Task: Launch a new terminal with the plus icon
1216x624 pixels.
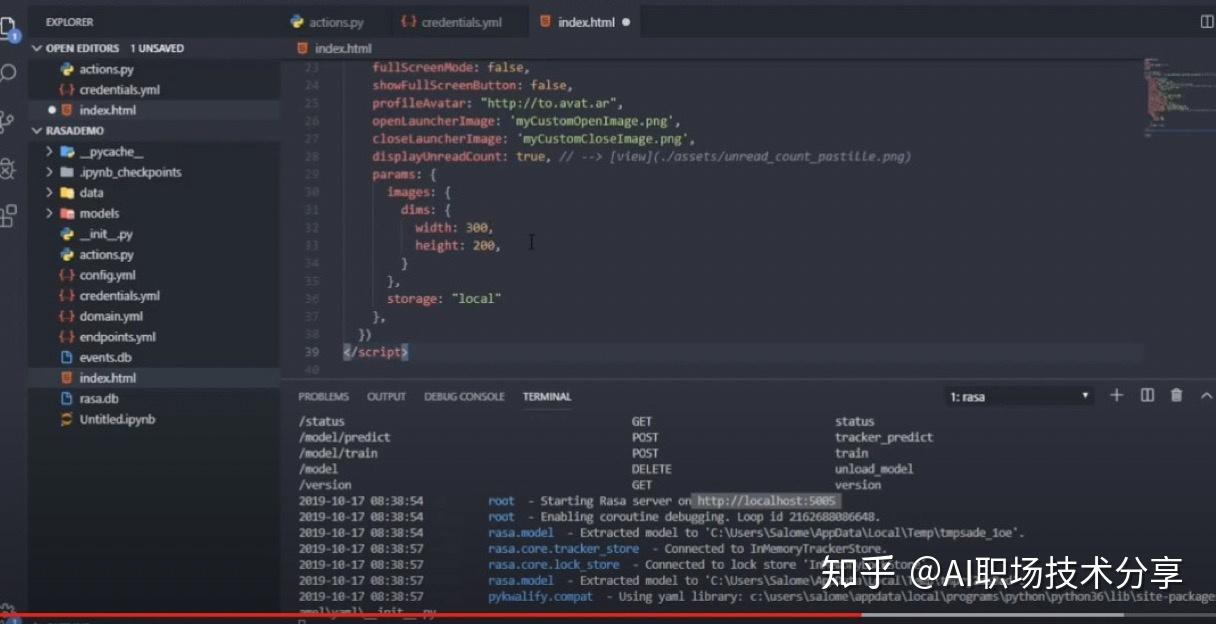Action: (1116, 395)
